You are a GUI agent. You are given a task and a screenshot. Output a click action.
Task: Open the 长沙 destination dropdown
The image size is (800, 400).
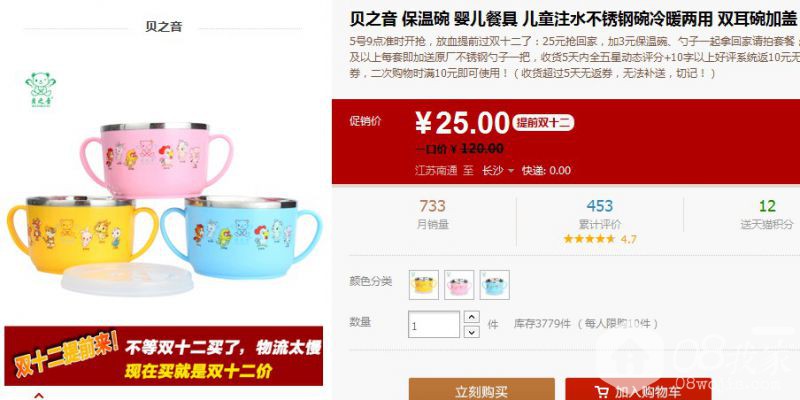pos(498,170)
